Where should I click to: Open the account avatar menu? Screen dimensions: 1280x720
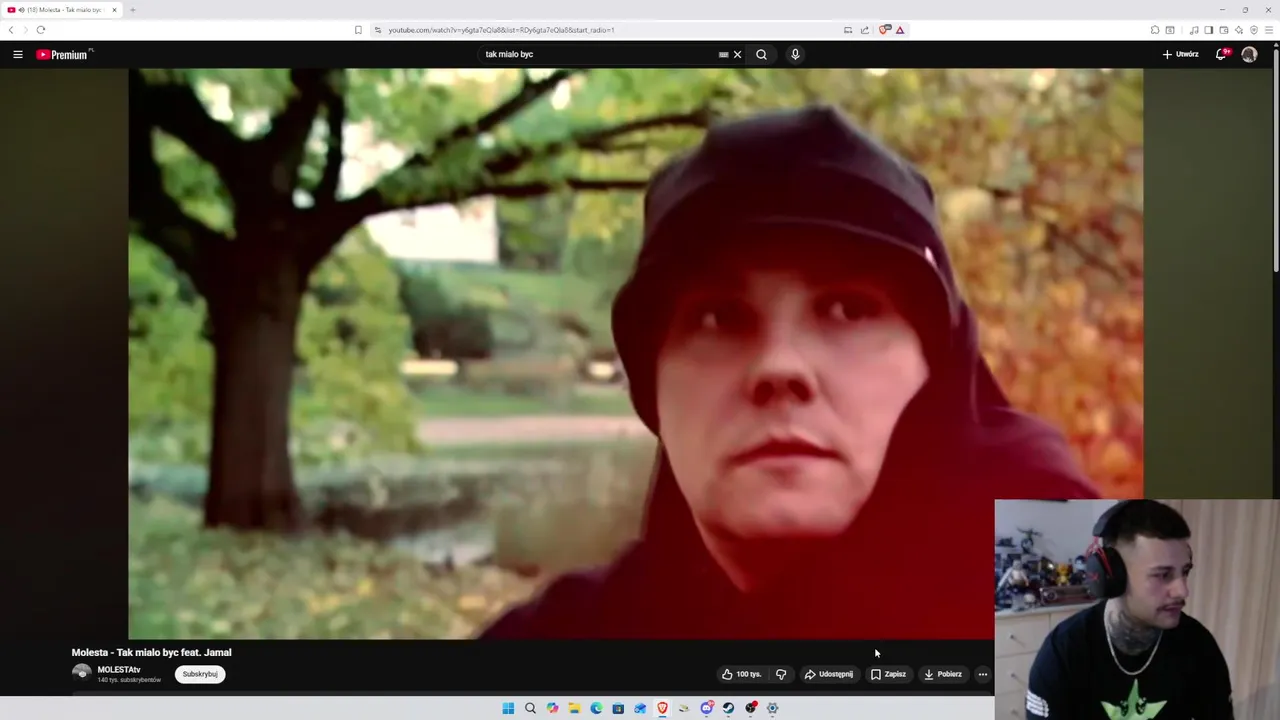(x=1249, y=54)
